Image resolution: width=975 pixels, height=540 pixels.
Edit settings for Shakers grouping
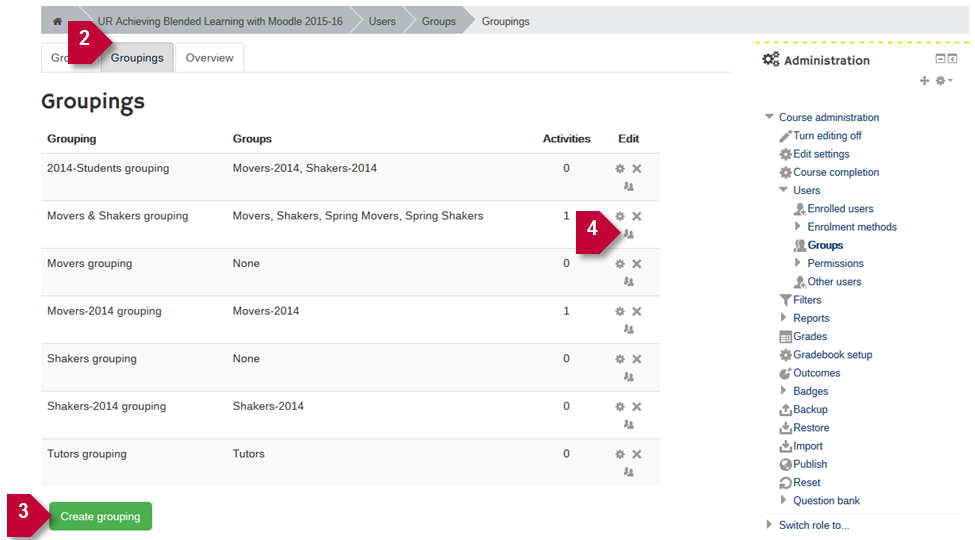[x=620, y=359]
